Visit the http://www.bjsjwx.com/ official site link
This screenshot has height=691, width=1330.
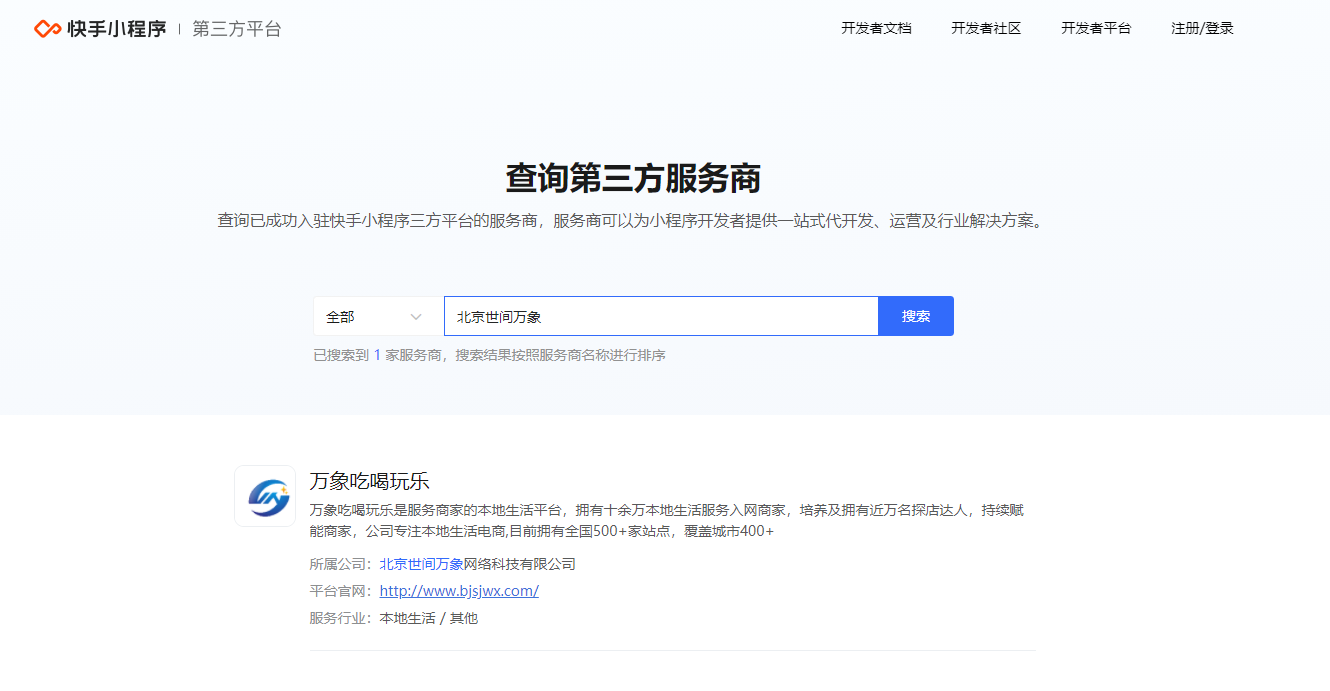459,591
